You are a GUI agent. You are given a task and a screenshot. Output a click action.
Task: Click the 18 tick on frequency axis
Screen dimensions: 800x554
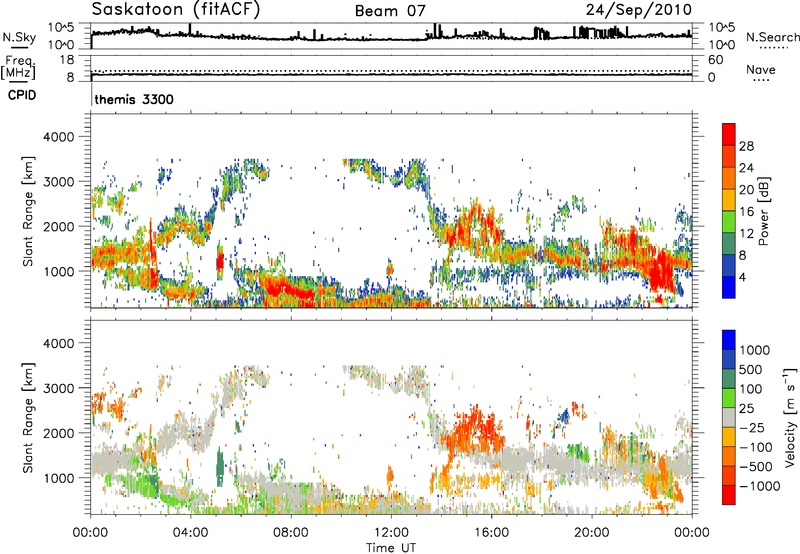67,60
